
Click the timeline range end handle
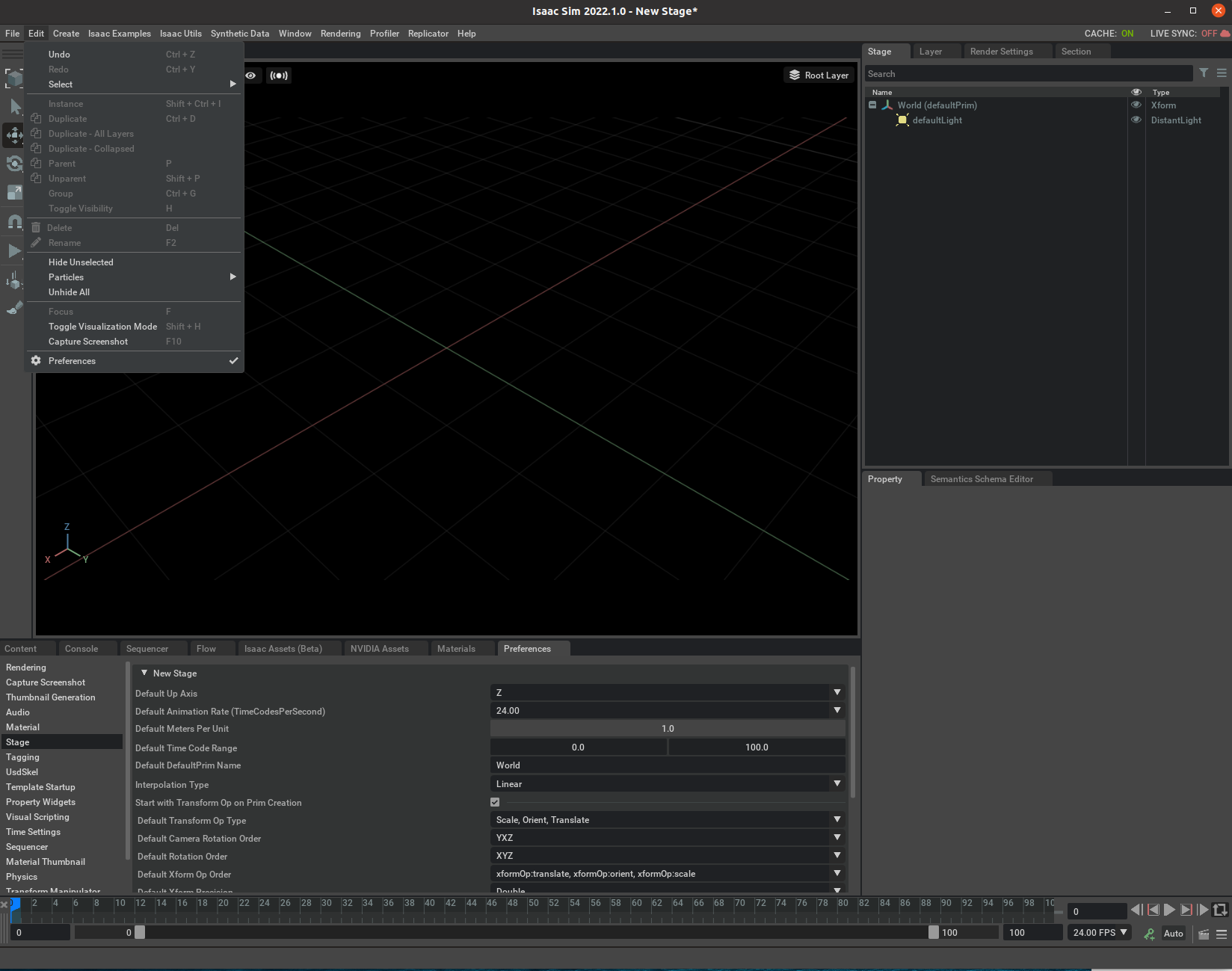point(933,932)
